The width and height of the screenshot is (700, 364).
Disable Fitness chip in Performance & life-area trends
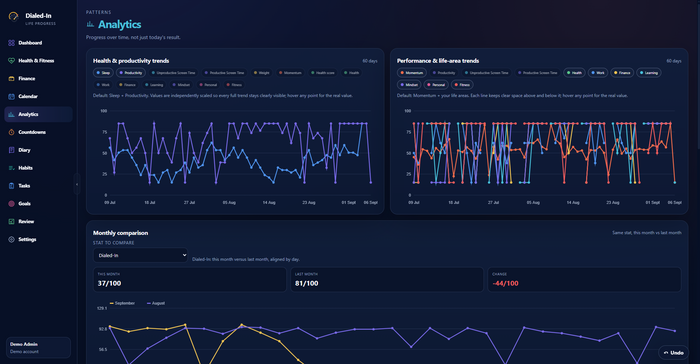click(x=462, y=85)
